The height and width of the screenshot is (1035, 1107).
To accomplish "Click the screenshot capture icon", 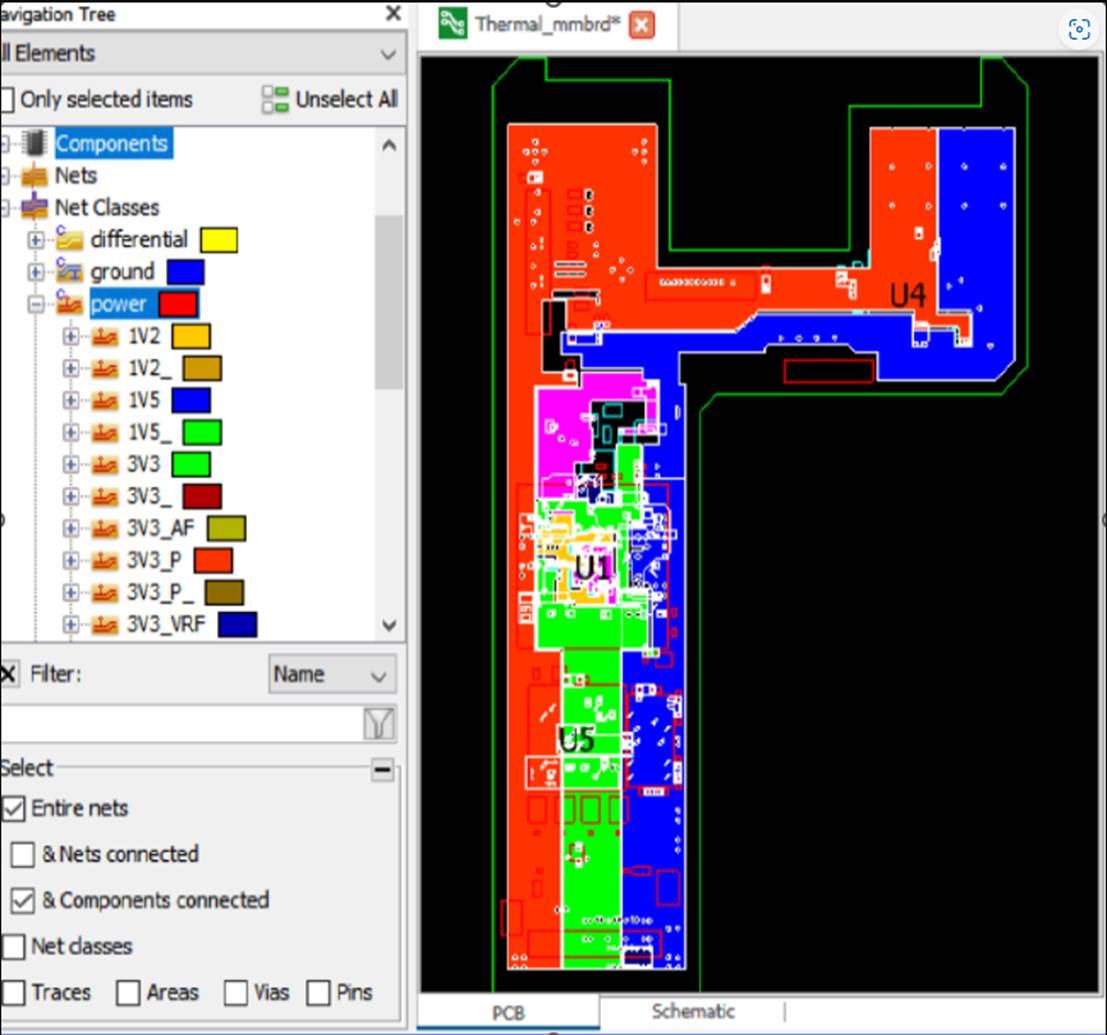I will point(1078,30).
